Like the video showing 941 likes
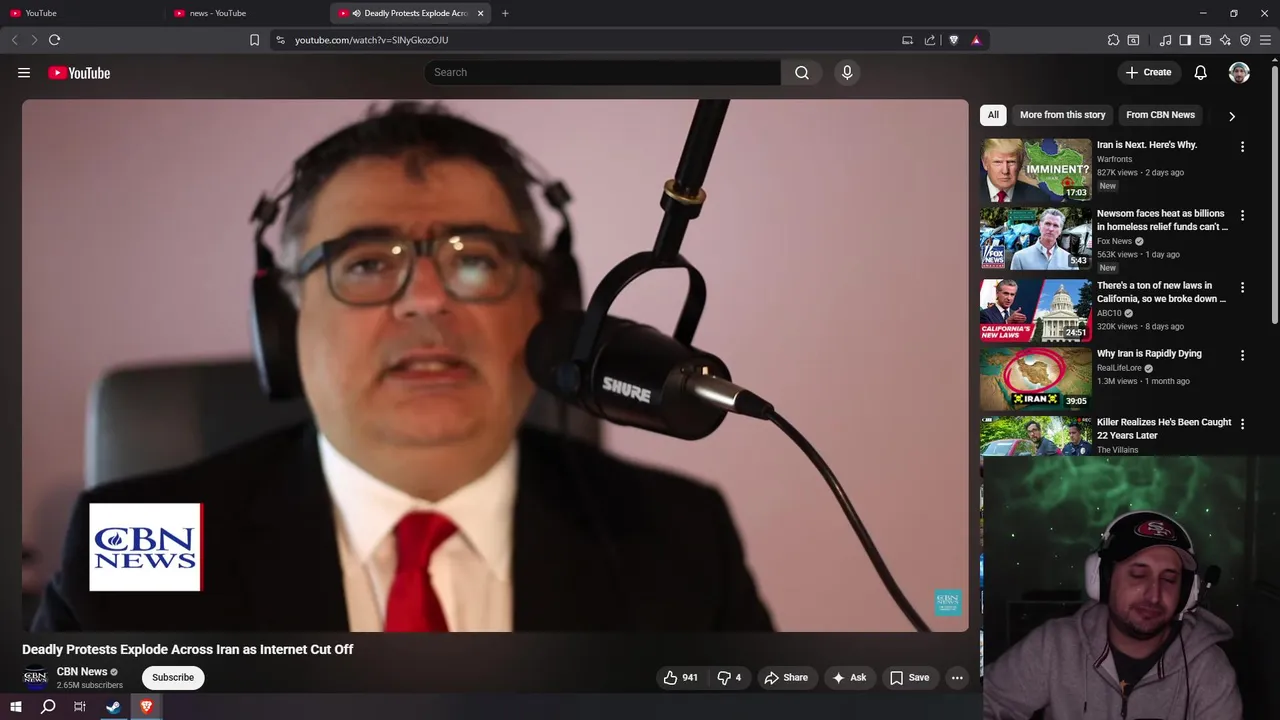 point(680,677)
